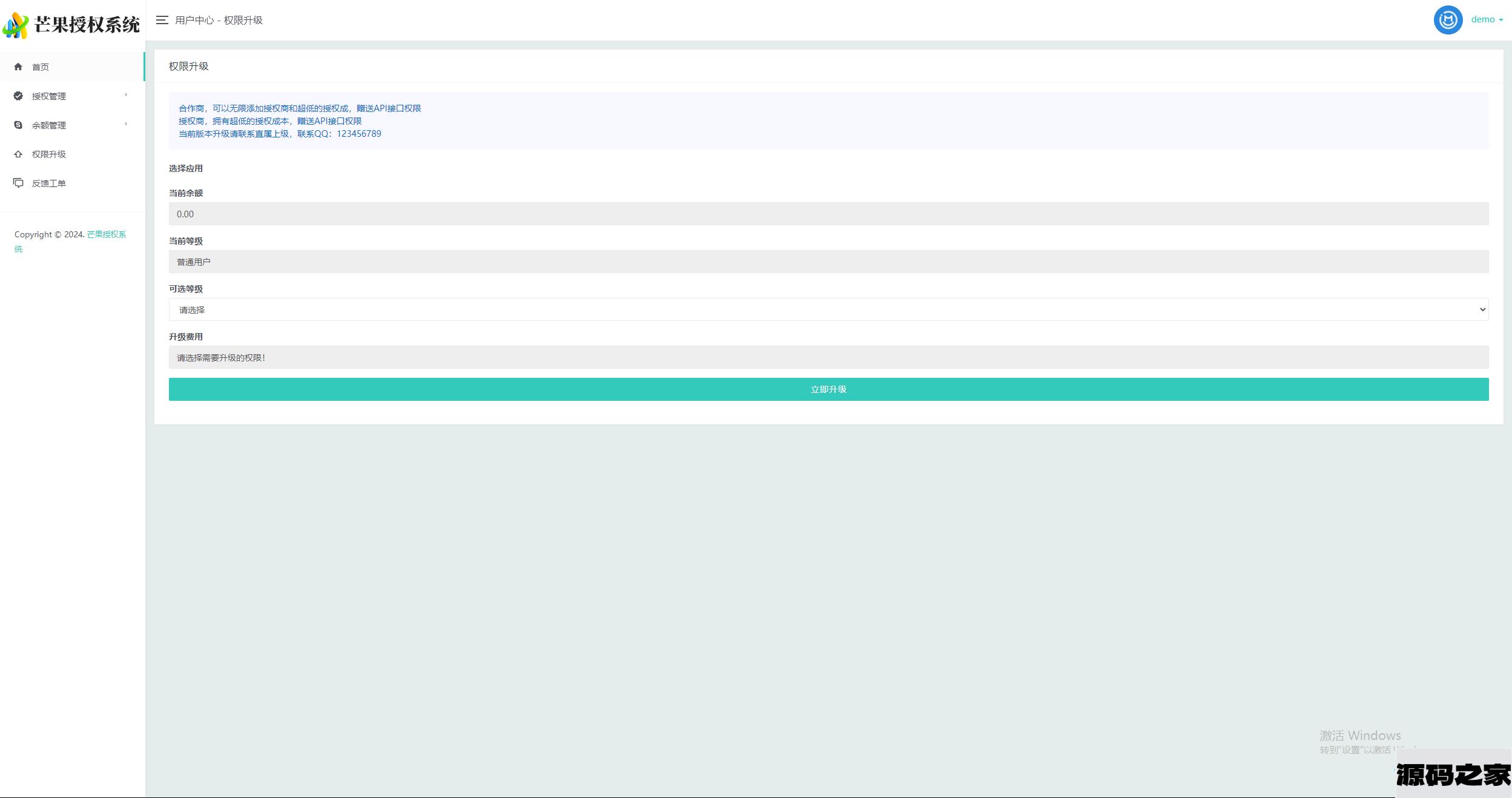Click the 选择应用 label
Image resolution: width=1512 pixels, height=798 pixels.
[186, 168]
